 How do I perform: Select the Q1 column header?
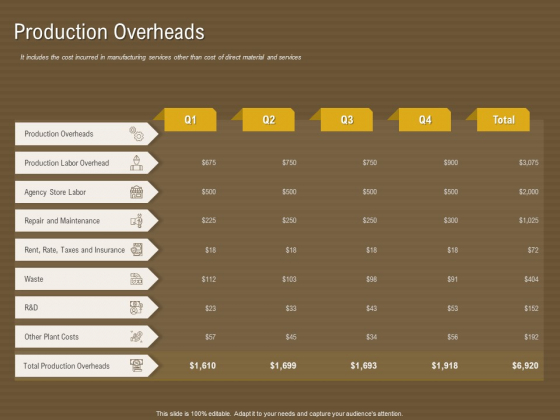click(x=190, y=120)
